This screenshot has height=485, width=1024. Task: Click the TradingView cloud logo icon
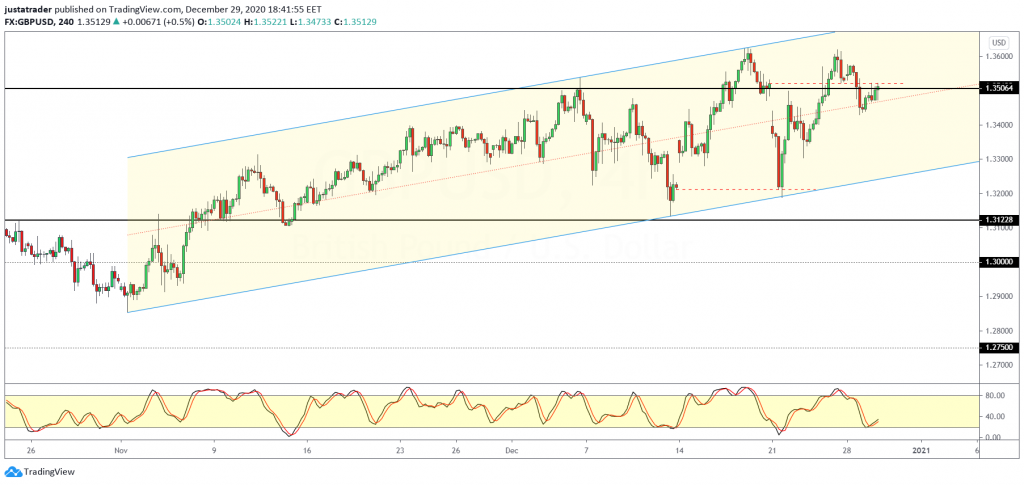tap(13, 472)
